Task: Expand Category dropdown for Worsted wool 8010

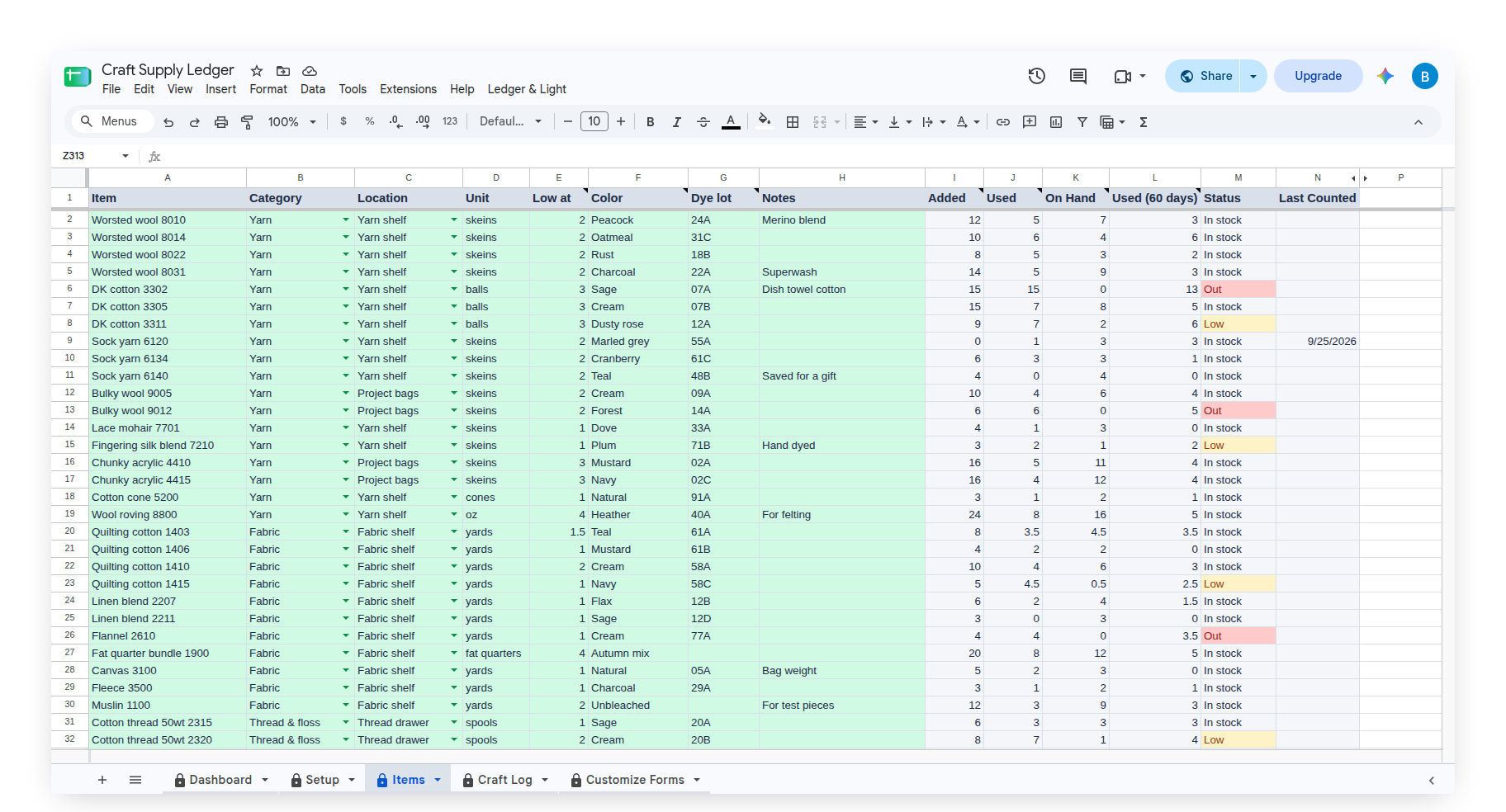Action: (346, 220)
